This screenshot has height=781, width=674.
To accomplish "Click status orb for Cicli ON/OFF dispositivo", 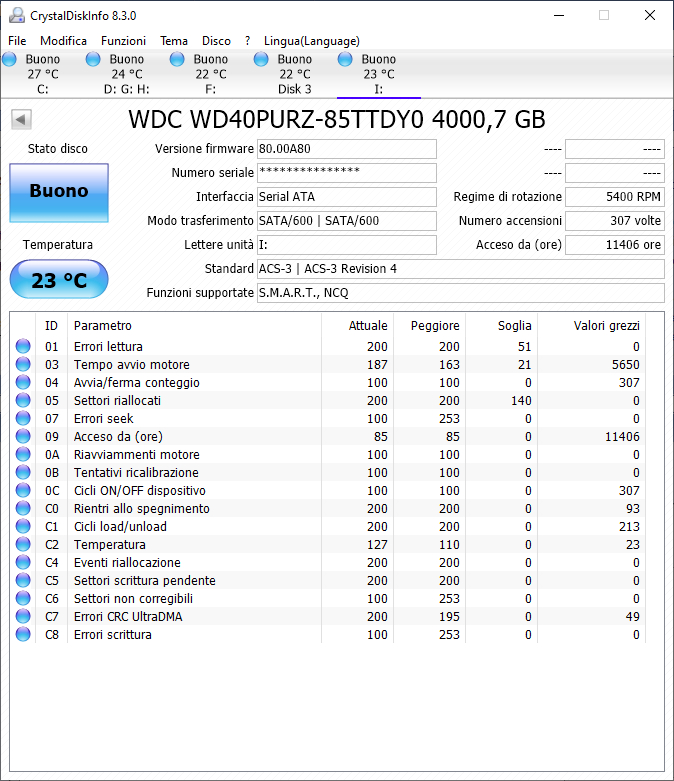I will click(x=23, y=490).
